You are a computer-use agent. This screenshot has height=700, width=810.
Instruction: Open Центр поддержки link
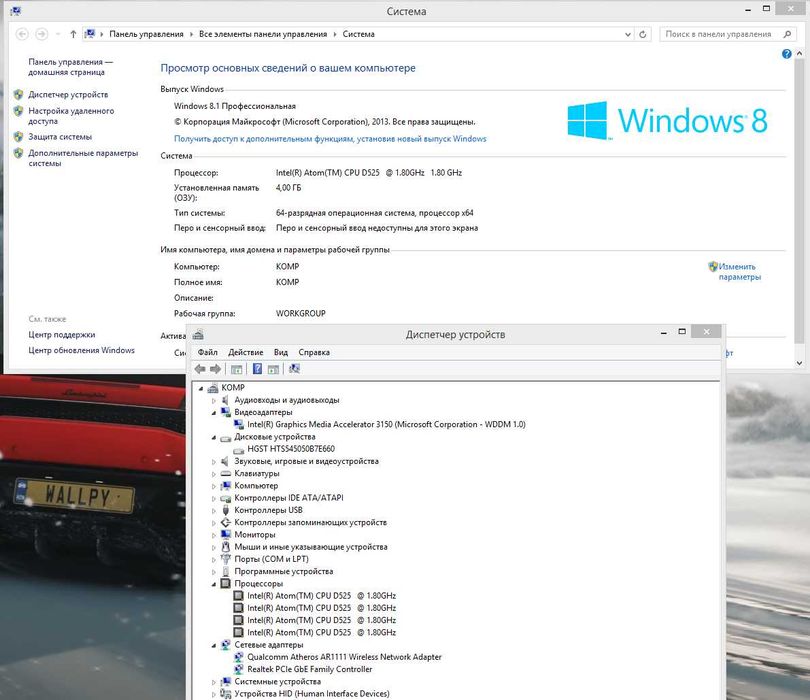[x=61, y=335]
